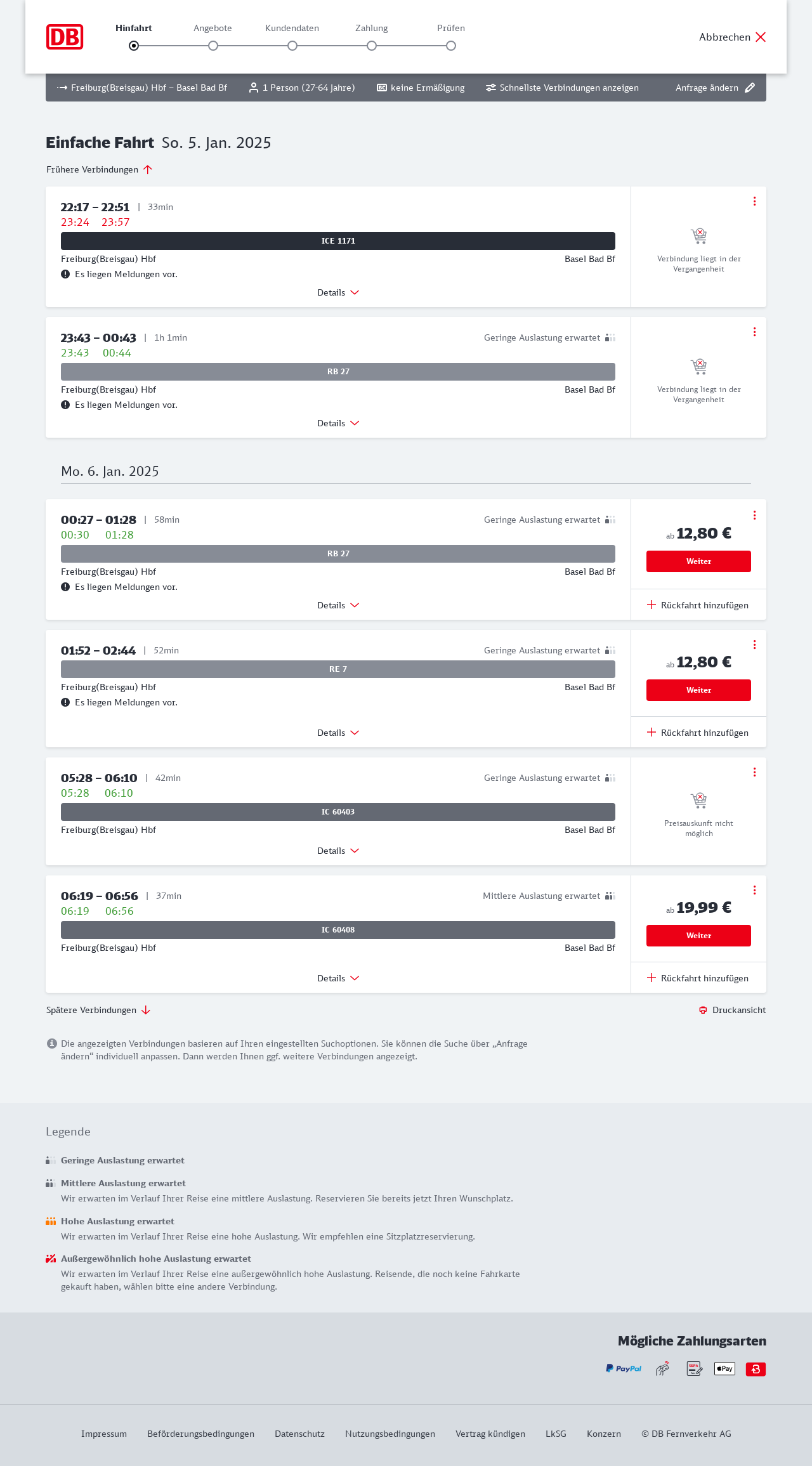Cancel booking with the Abbrechen X icon
This screenshot has height=1466, width=812.
tap(761, 37)
